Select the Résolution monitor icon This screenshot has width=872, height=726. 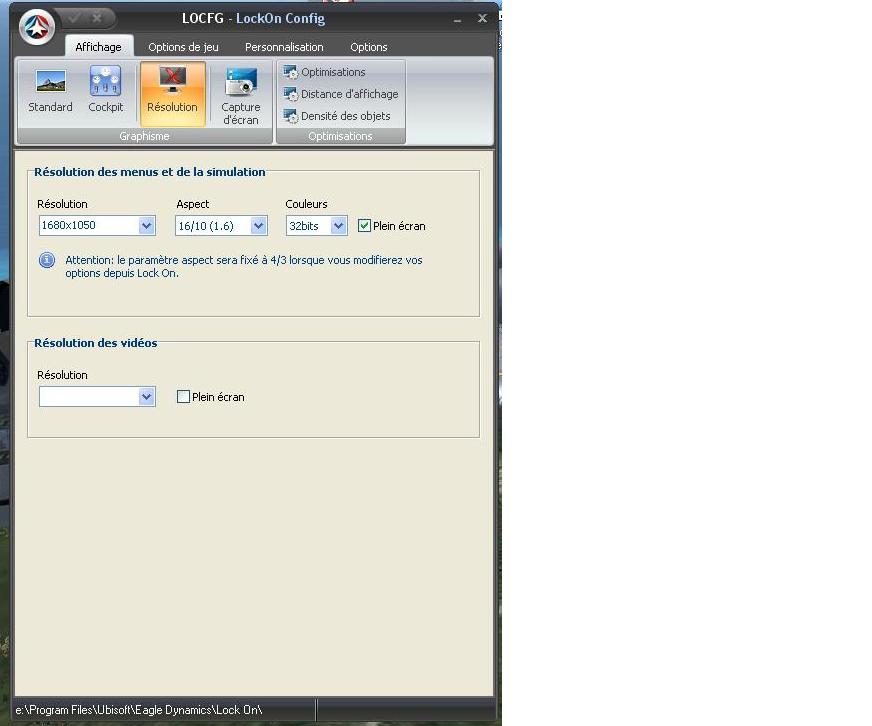[172, 91]
